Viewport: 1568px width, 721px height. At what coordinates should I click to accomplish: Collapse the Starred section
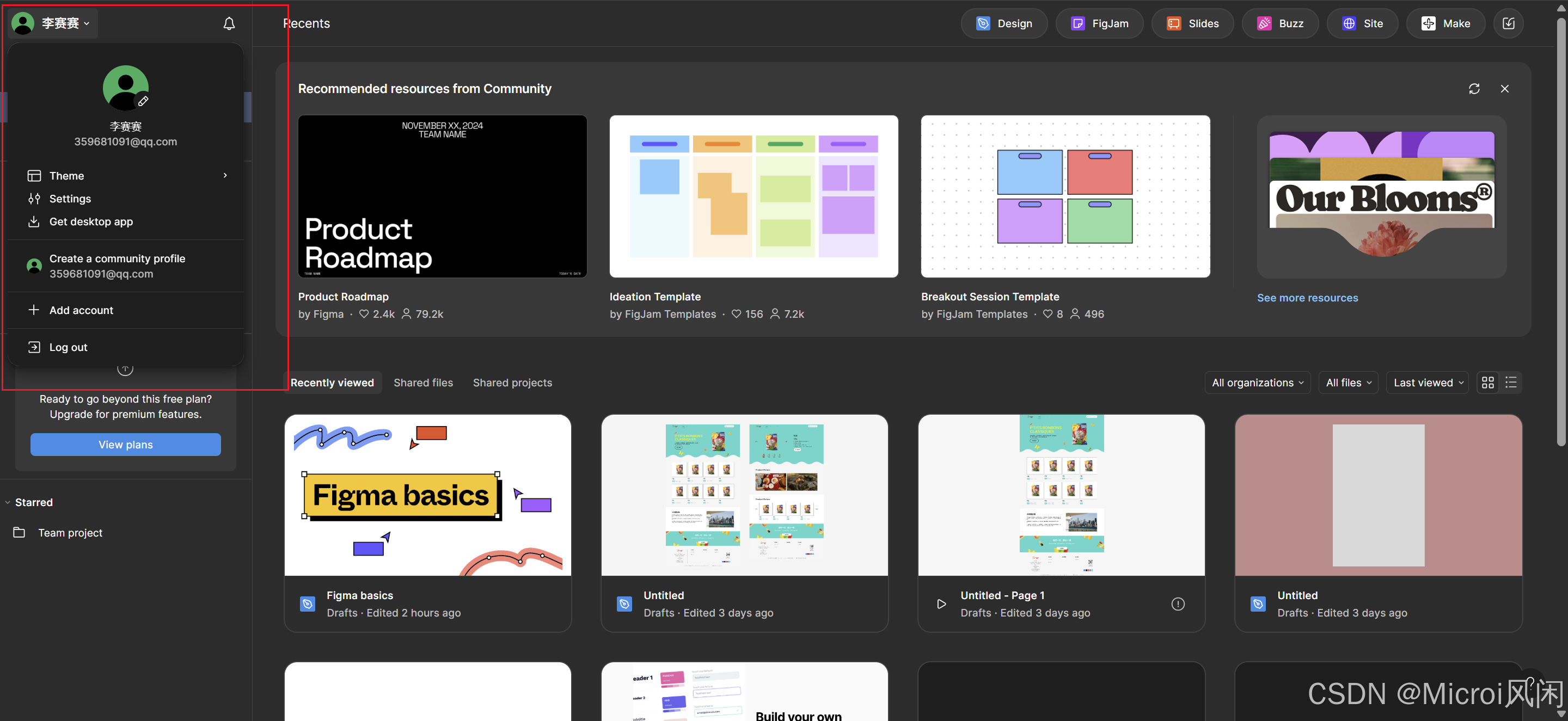pos(8,502)
